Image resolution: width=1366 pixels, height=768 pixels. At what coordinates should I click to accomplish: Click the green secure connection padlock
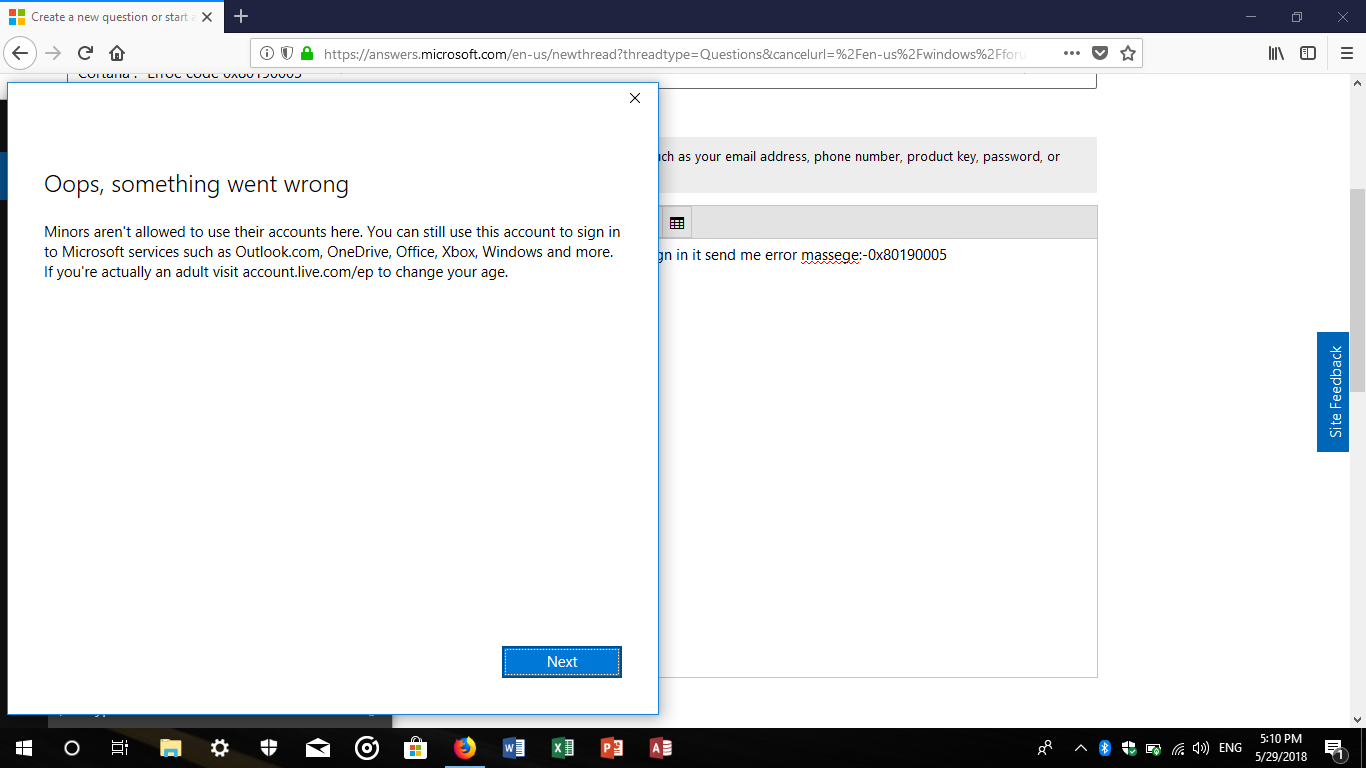pos(307,54)
